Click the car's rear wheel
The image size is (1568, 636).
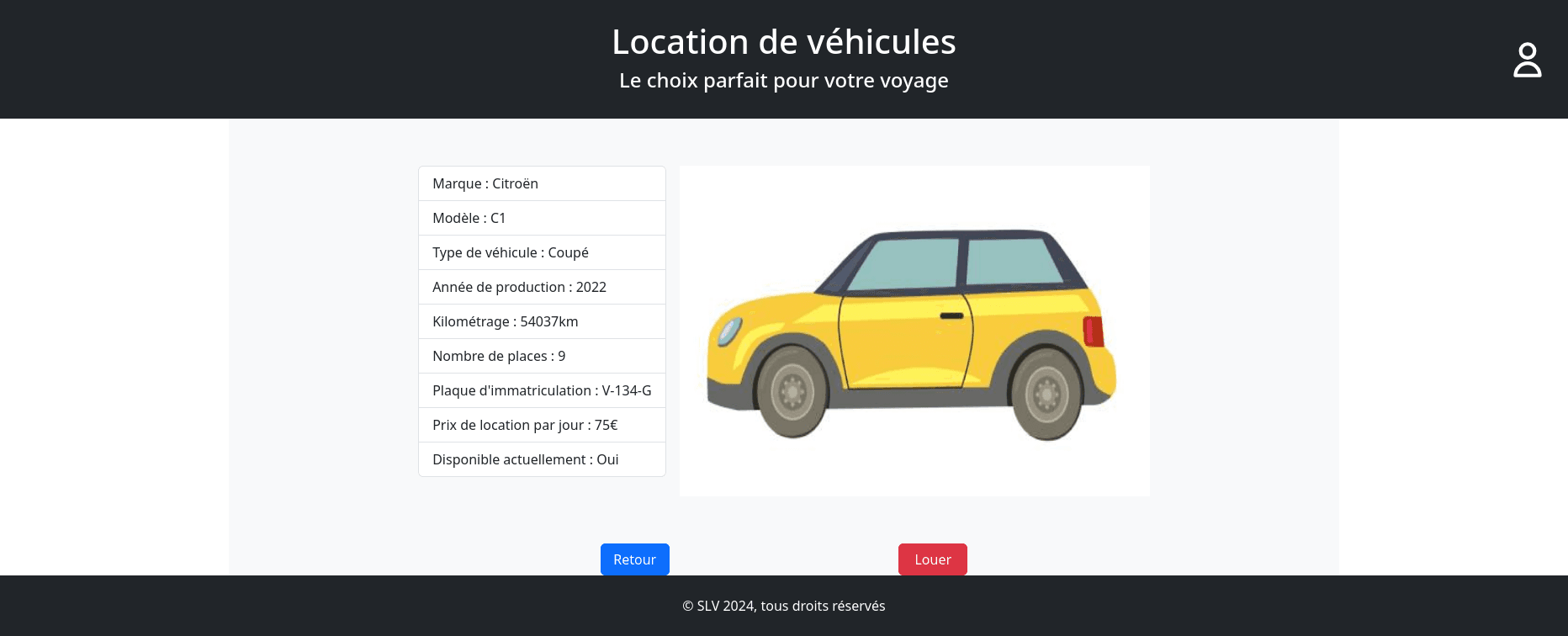tap(1046, 394)
